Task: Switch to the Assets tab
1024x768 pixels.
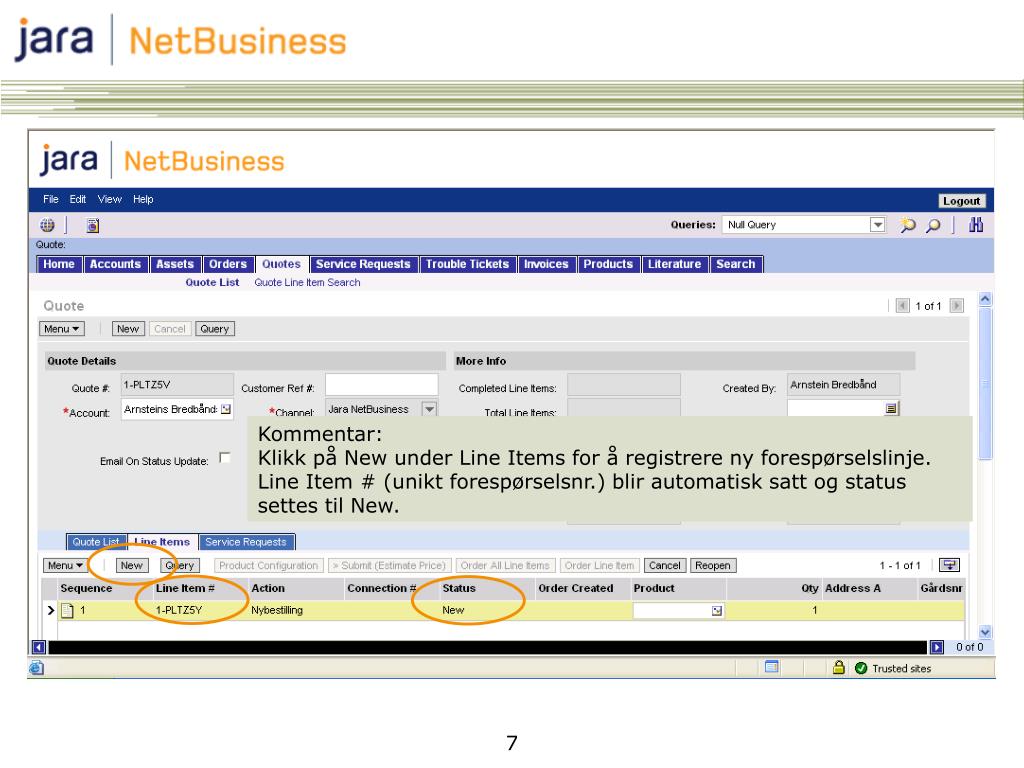Action: coord(174,264)
